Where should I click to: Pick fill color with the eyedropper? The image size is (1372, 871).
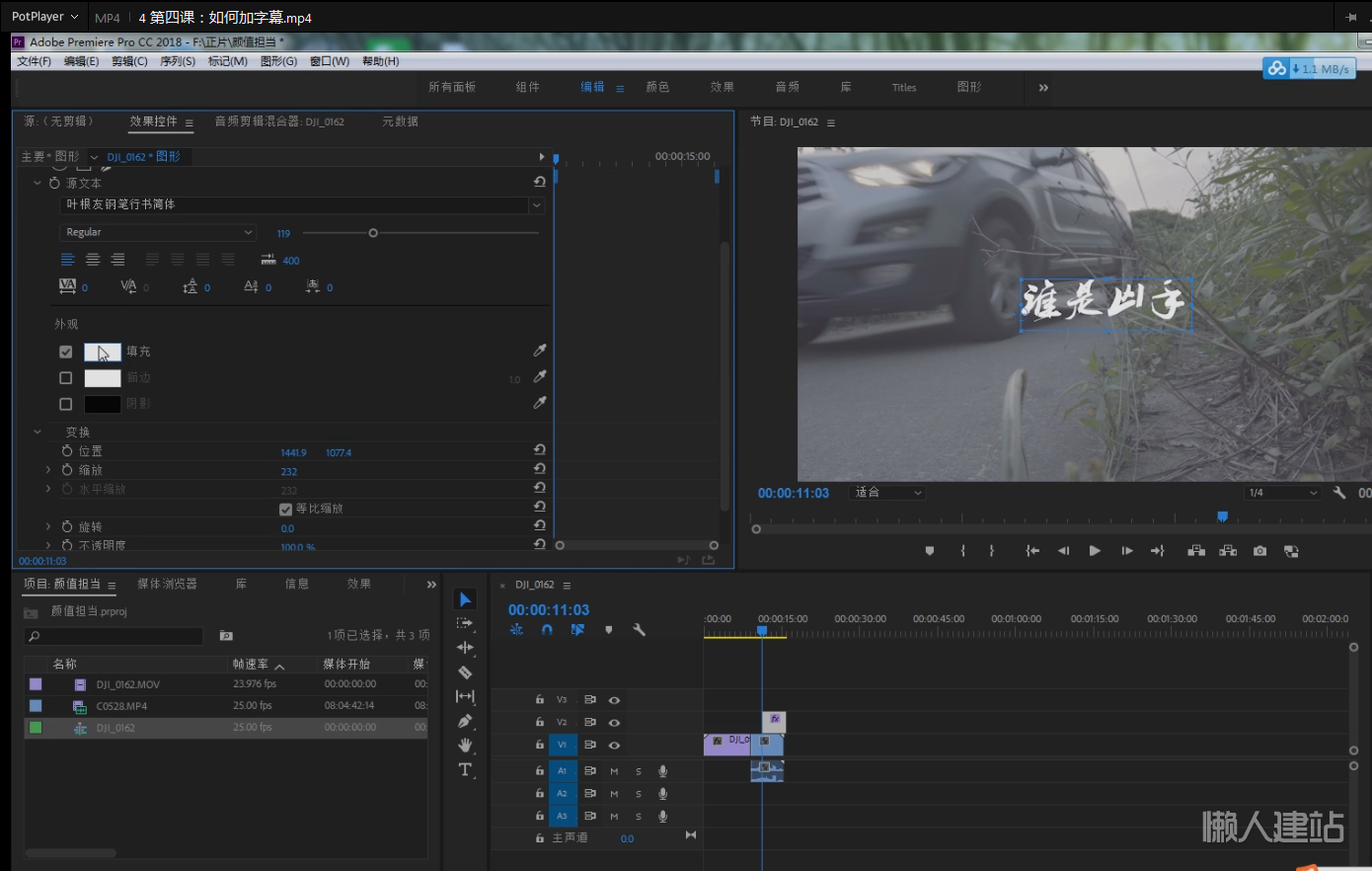tap(540, 351)
